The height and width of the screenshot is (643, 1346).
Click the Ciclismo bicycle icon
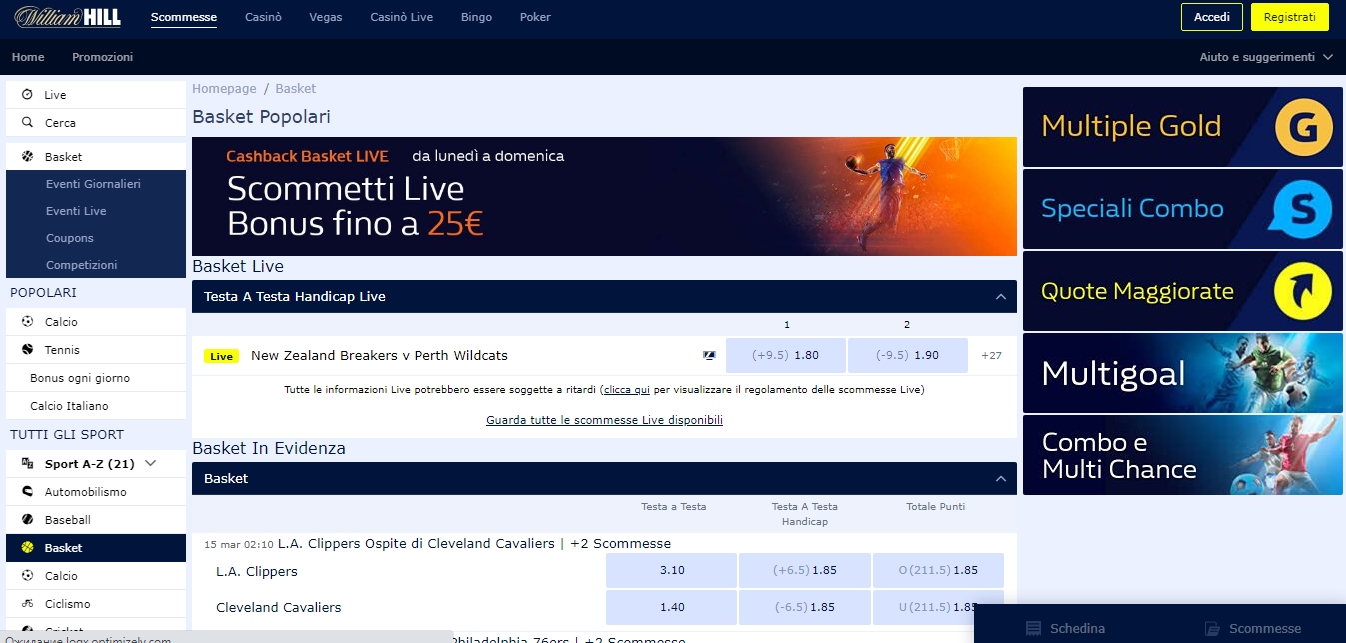click(x=27, y=604)
